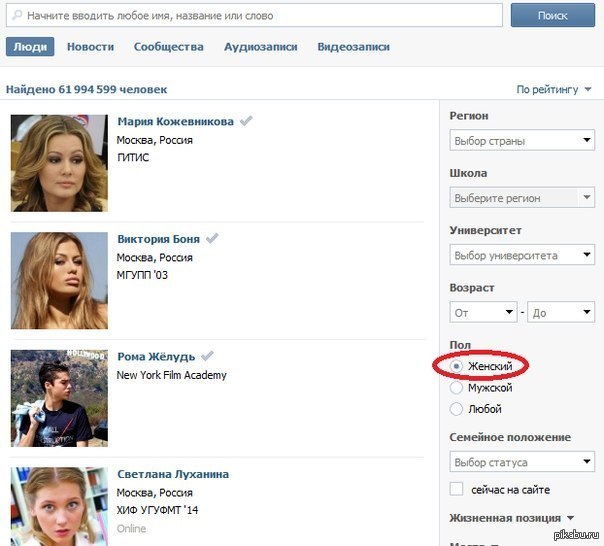Click the verified checkmark beside Рома Жёлудь
The width and height of the screenshot is (604, 546).
pos(206,356)
